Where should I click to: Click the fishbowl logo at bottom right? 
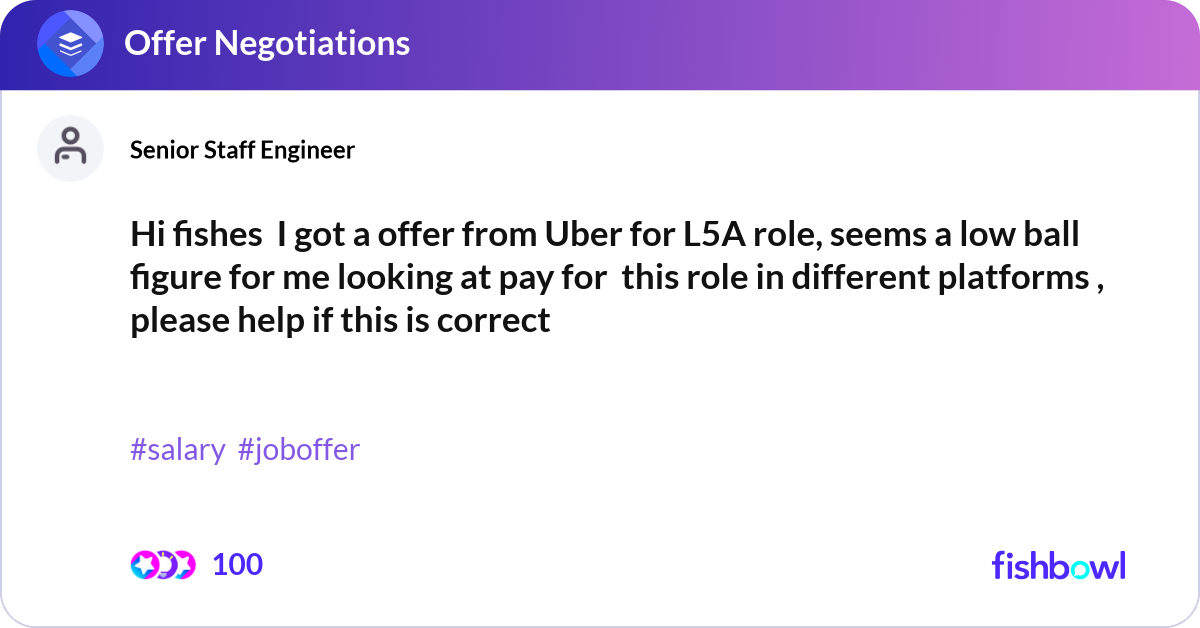1058,565
